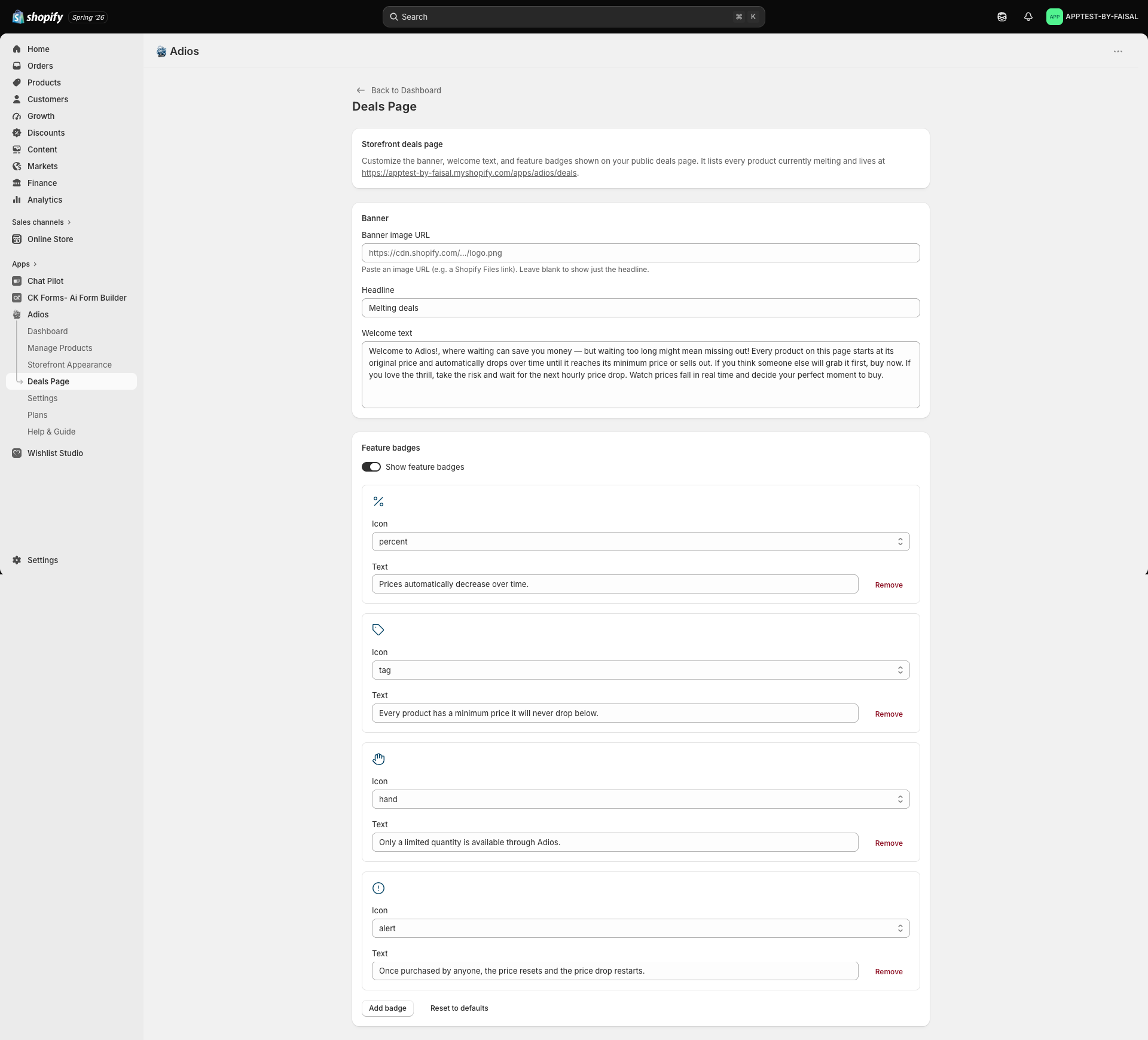Click the hand badge preview icon
The width and height of the screenshot is (1148, 1040).
tap(378, 759)
